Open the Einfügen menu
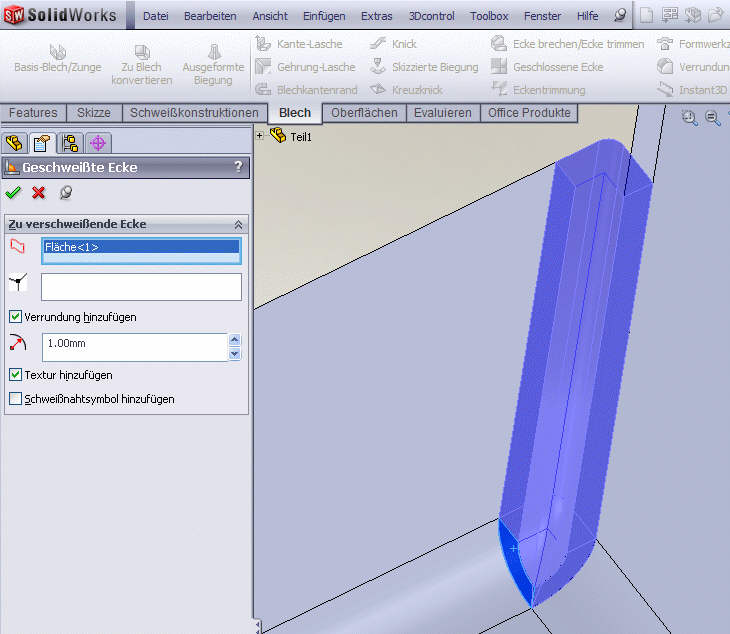The width and height of the screenshot is (730, 634). tap(323, 16)
